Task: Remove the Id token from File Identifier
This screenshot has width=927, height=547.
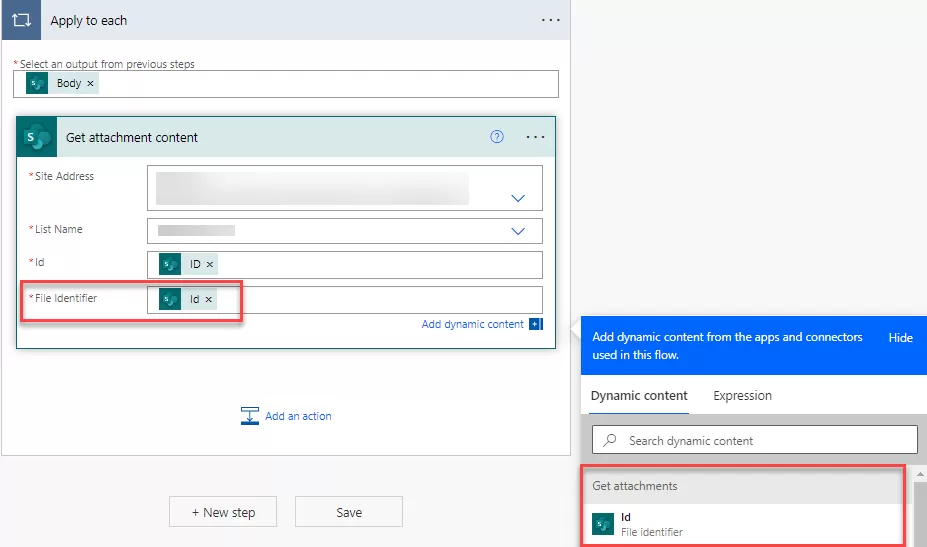Action: click(209, 300)
